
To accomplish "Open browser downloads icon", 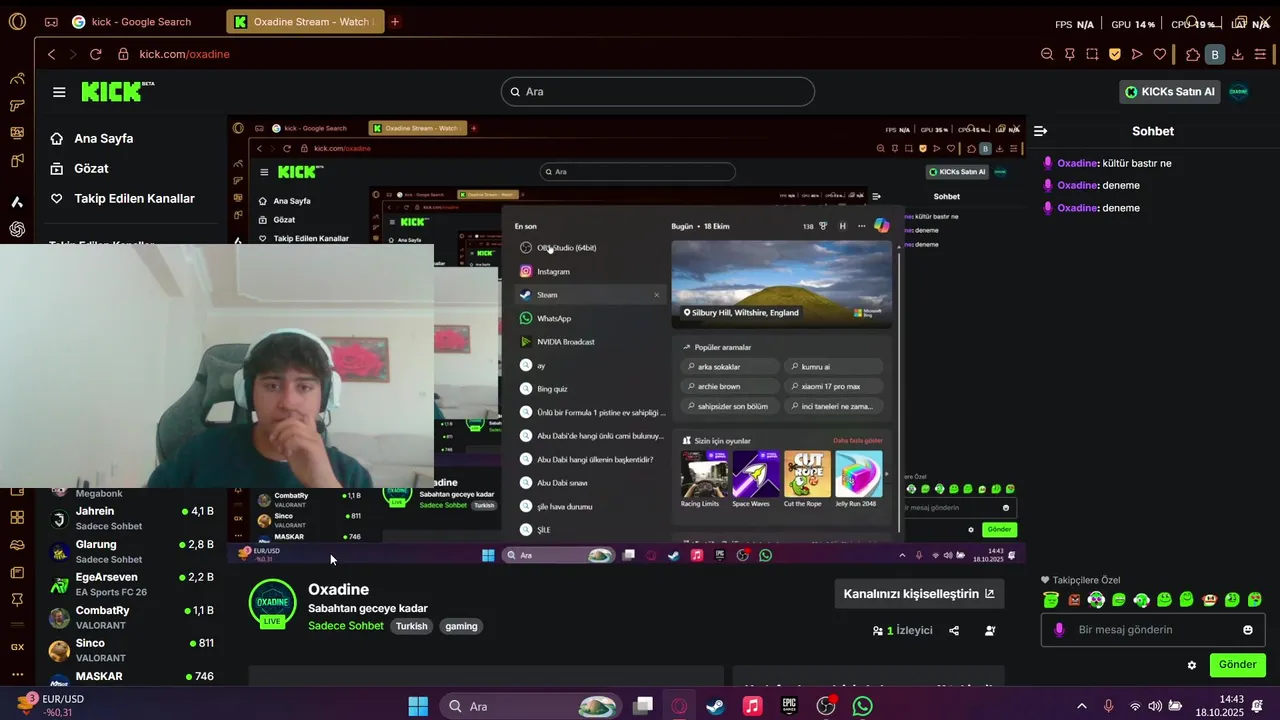I will pos(1238,54).
